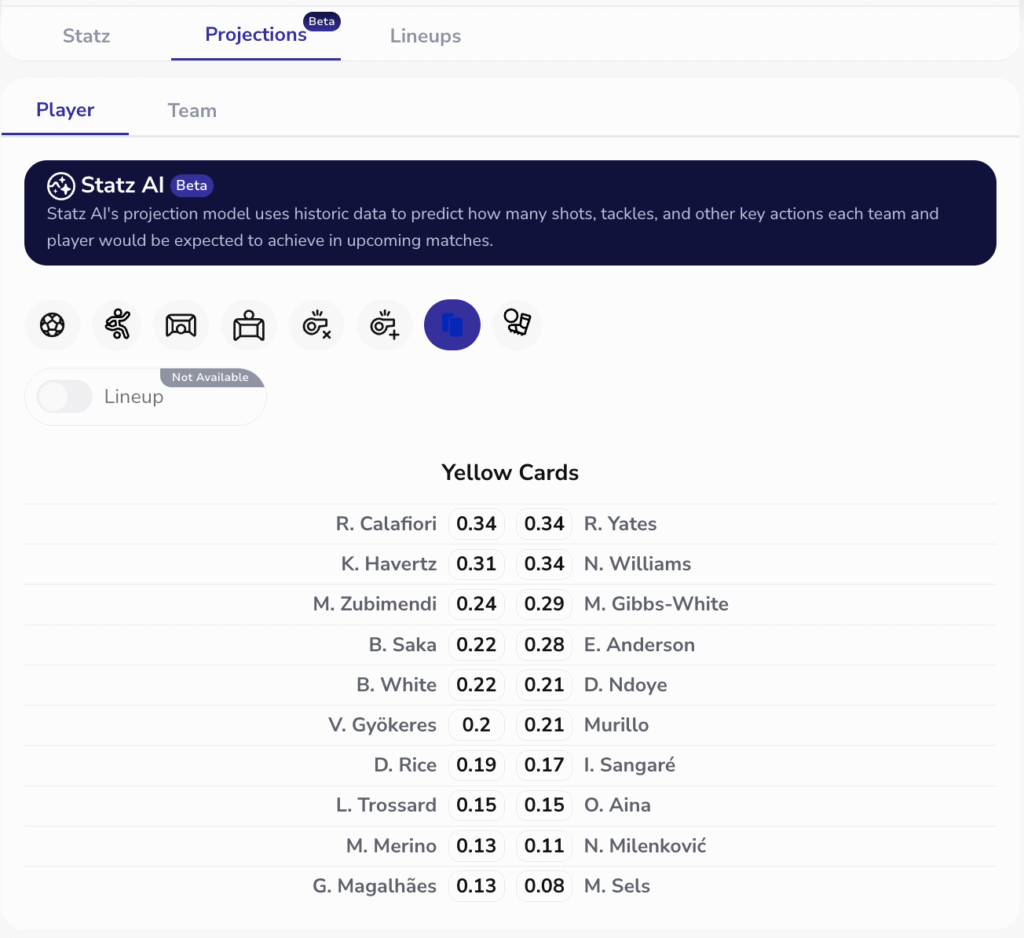Select the boot and ball icon
The width and height of the screenshot is (1024, 938).
(517, 324)
